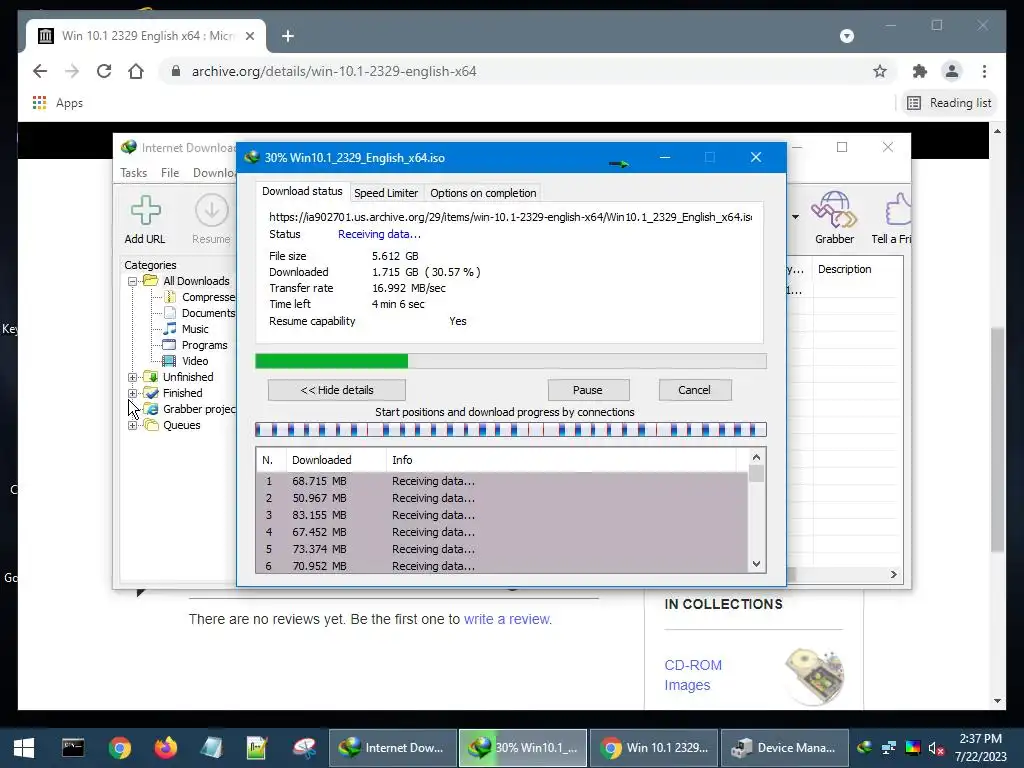Select the Compressed category folder
Viewport: 1024px width, 768px height.
coord(199,297)
